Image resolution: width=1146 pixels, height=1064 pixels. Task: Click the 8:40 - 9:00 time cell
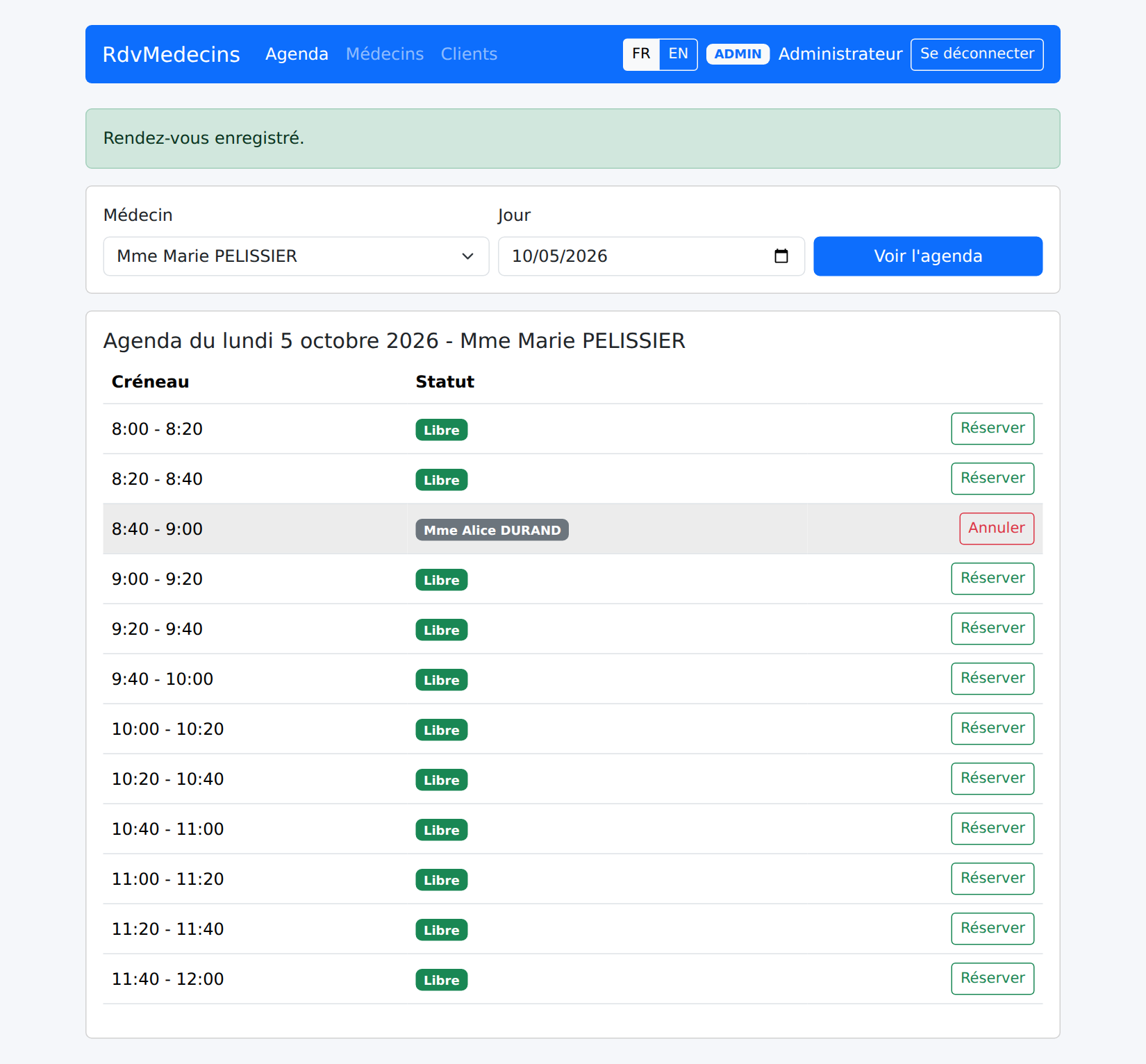coord(255,529)
